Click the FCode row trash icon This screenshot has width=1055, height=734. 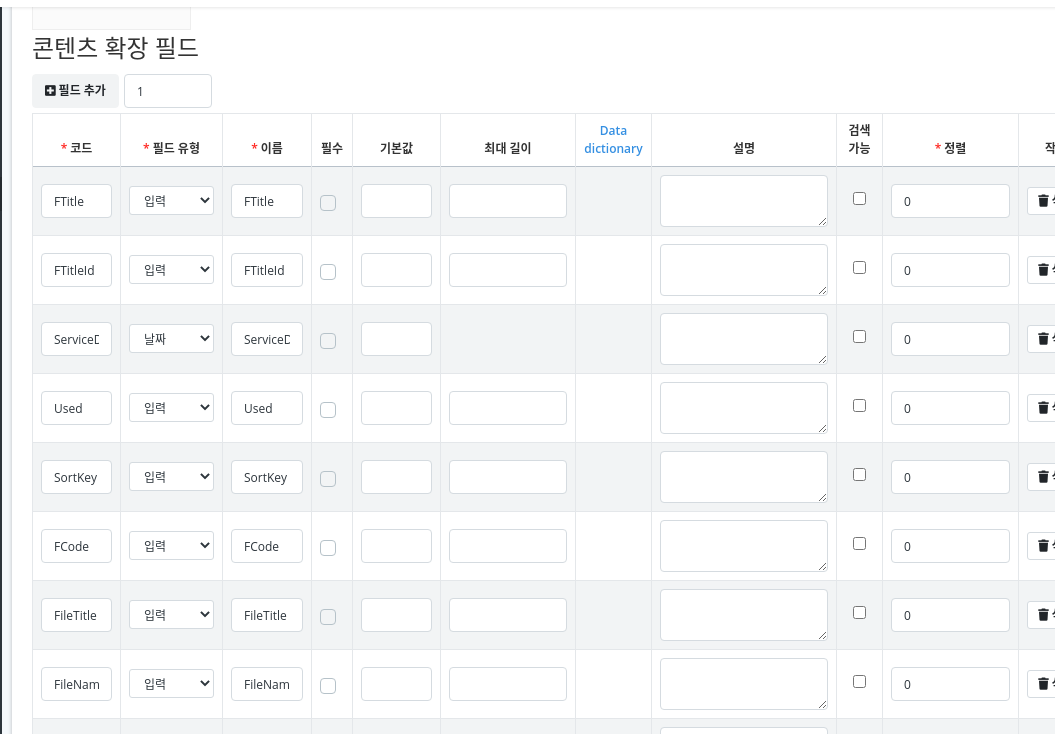tap(1043, 546)
